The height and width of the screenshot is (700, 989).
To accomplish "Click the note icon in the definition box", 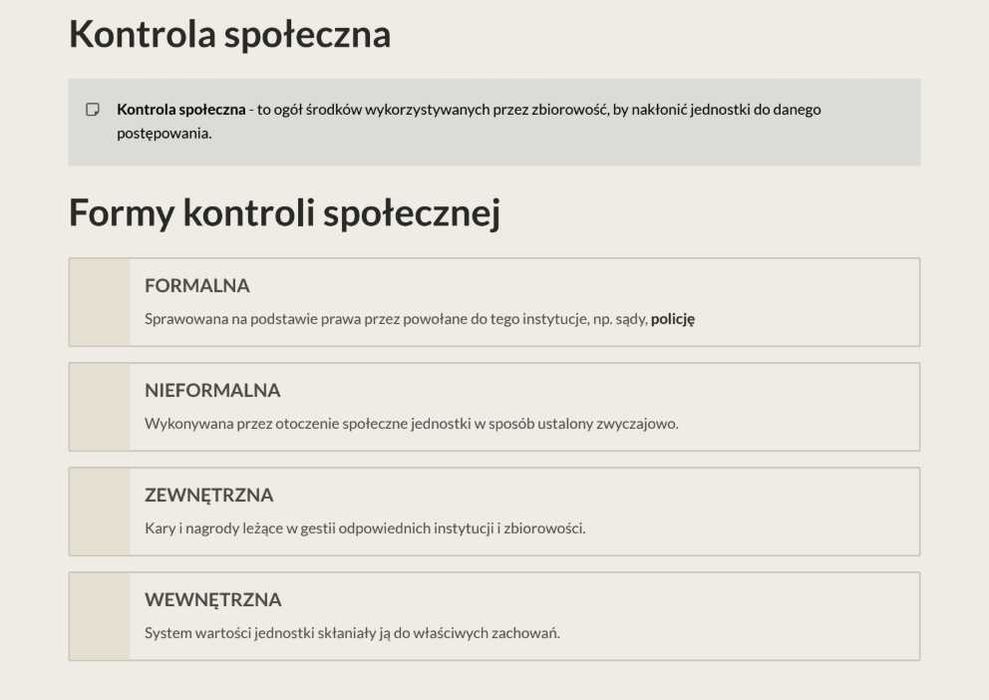I will coord(93,109).
